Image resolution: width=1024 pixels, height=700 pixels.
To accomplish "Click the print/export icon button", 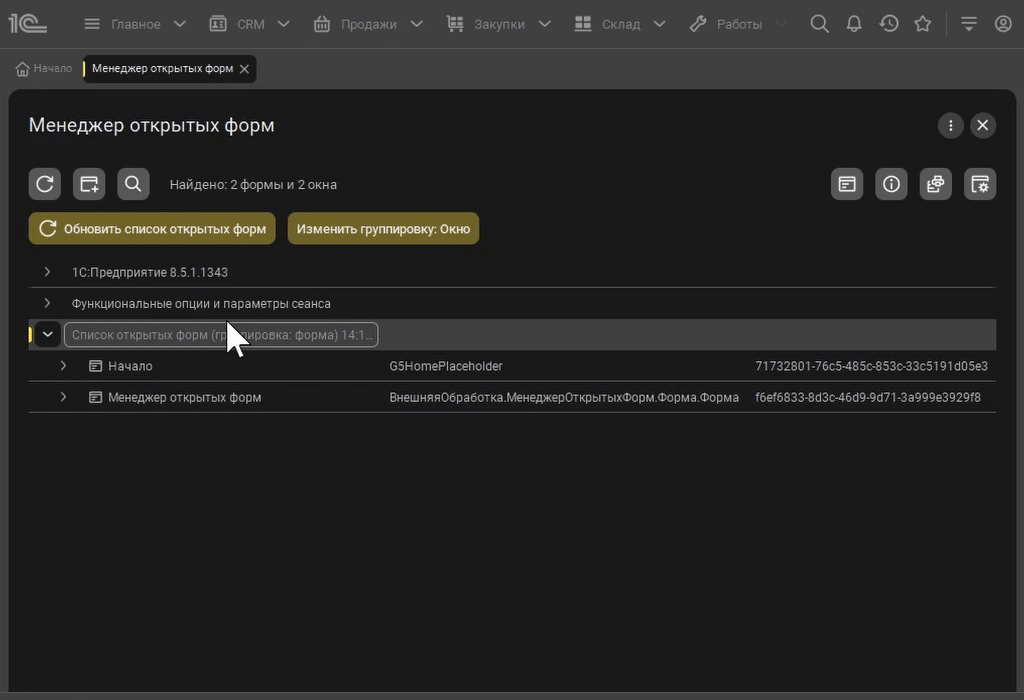I will pyautogui.click(x=936, y=184).
